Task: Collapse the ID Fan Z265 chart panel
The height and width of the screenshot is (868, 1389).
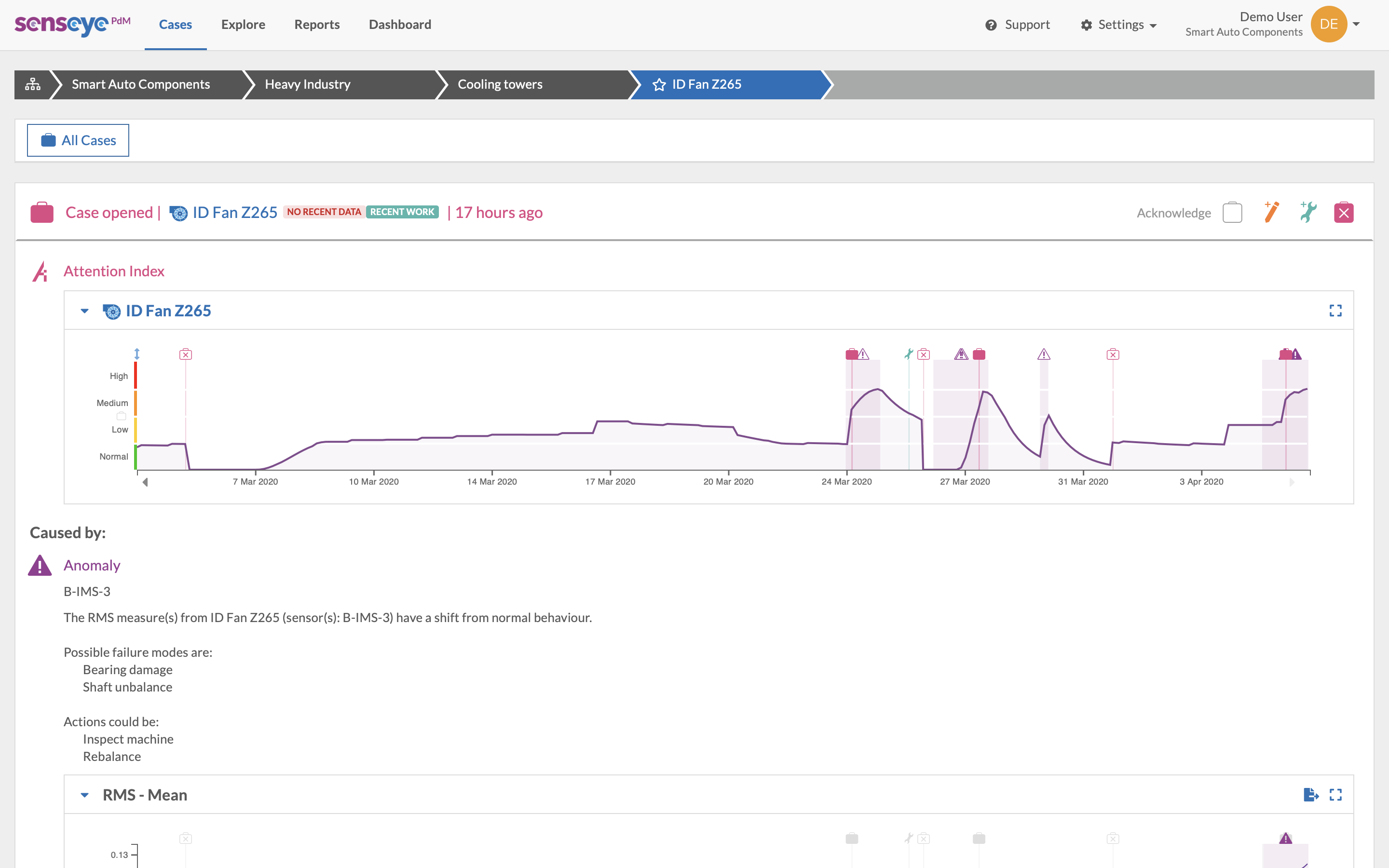Action: pyautogui.click(x=84, y=311)
